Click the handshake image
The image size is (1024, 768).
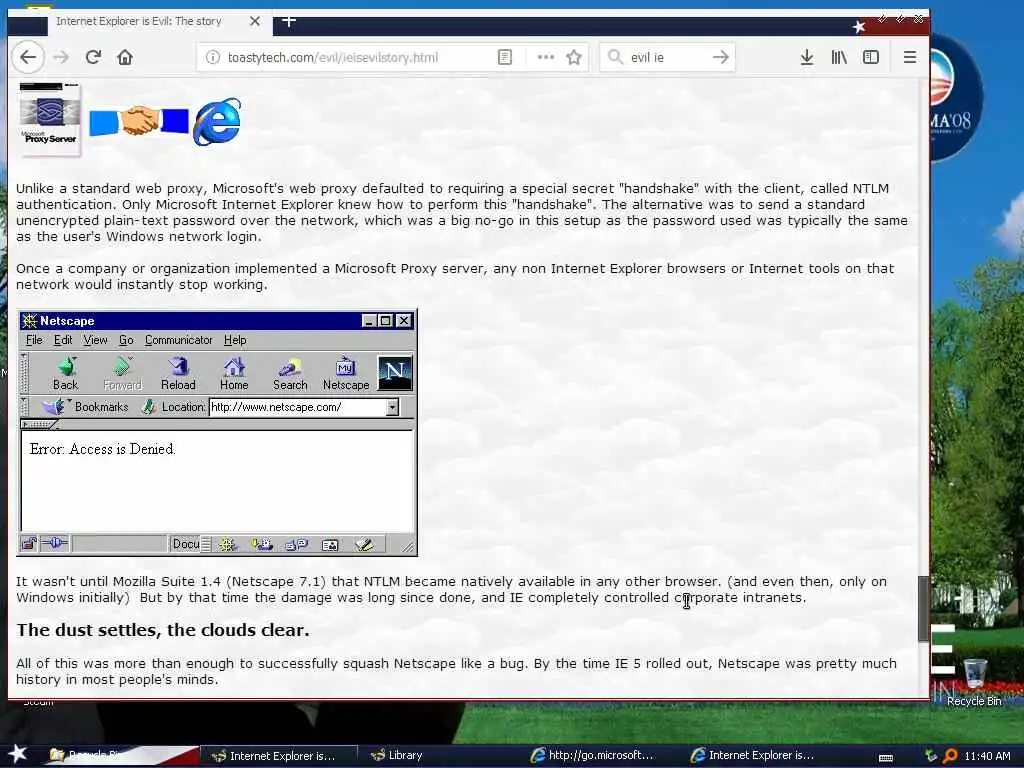[139, 121]
